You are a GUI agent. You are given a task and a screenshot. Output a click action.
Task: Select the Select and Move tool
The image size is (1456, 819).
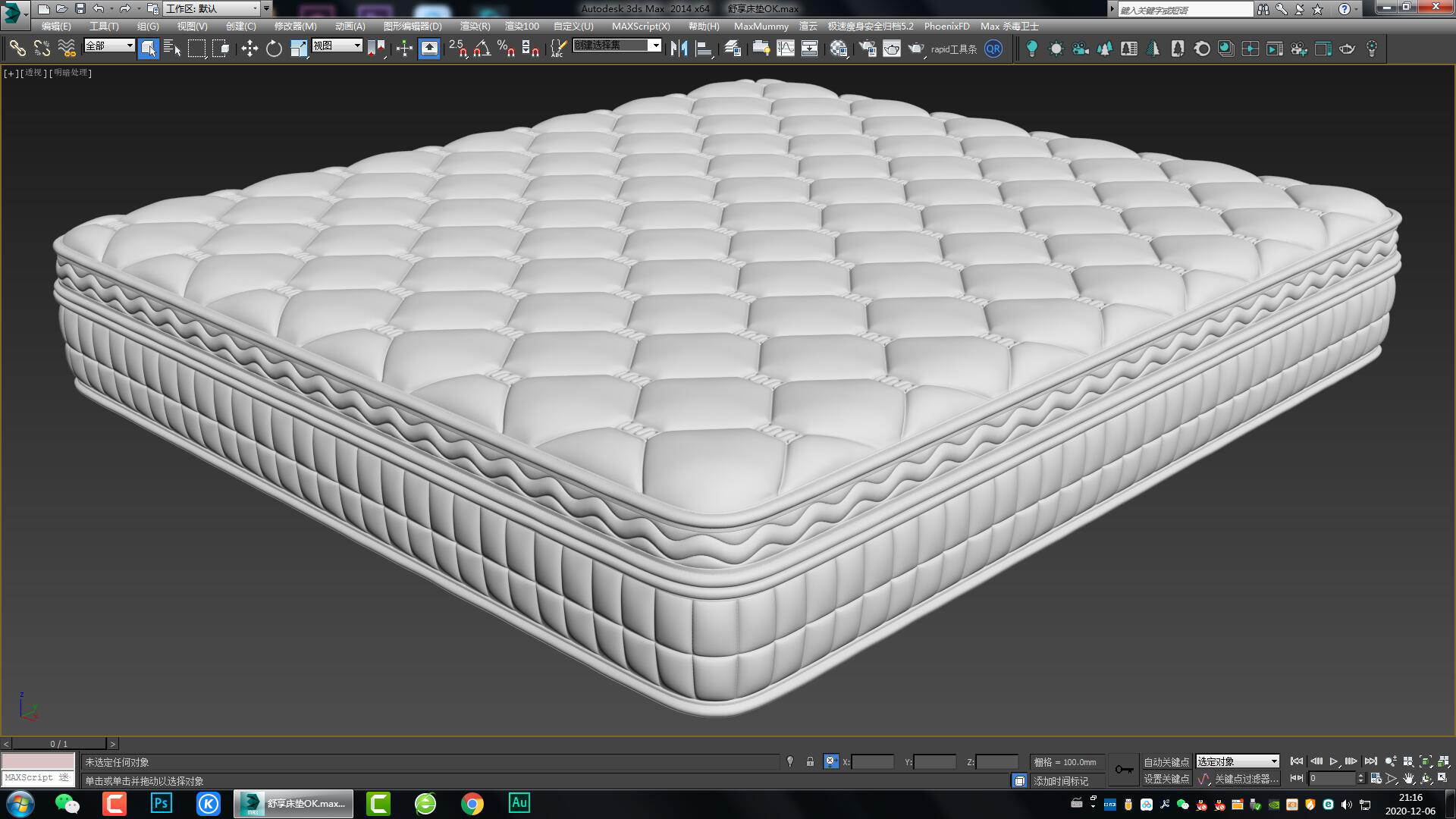(250, 49)
